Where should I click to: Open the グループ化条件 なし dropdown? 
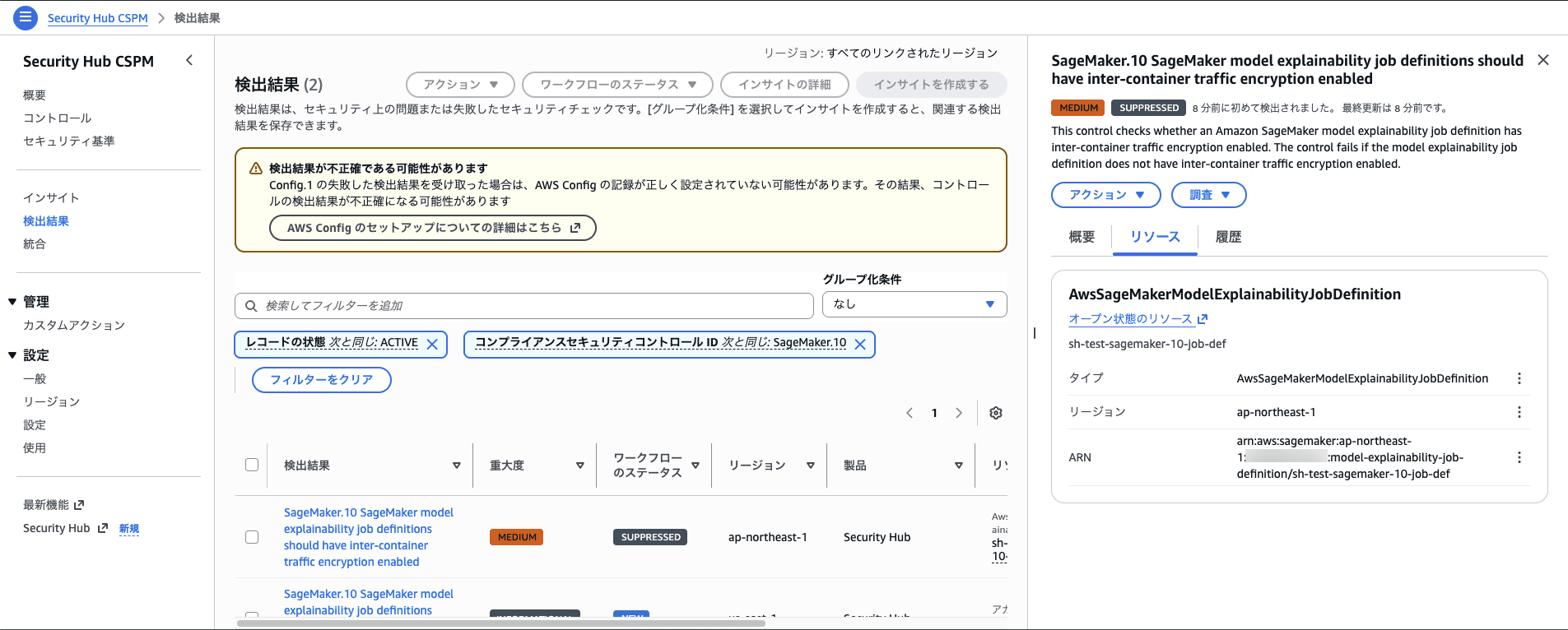914,304
